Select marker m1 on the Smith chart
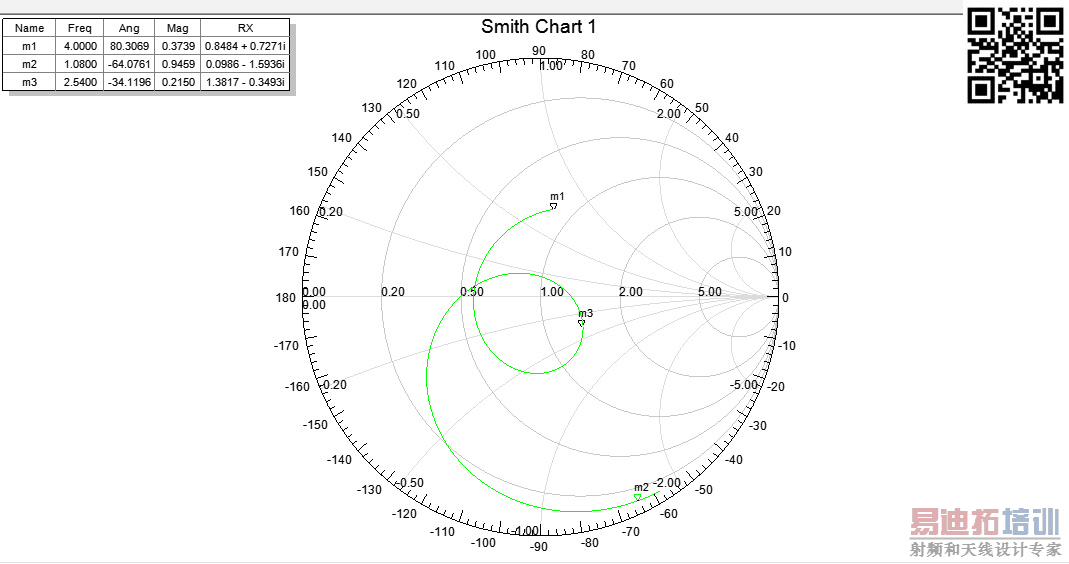 [x=554, y=205]
